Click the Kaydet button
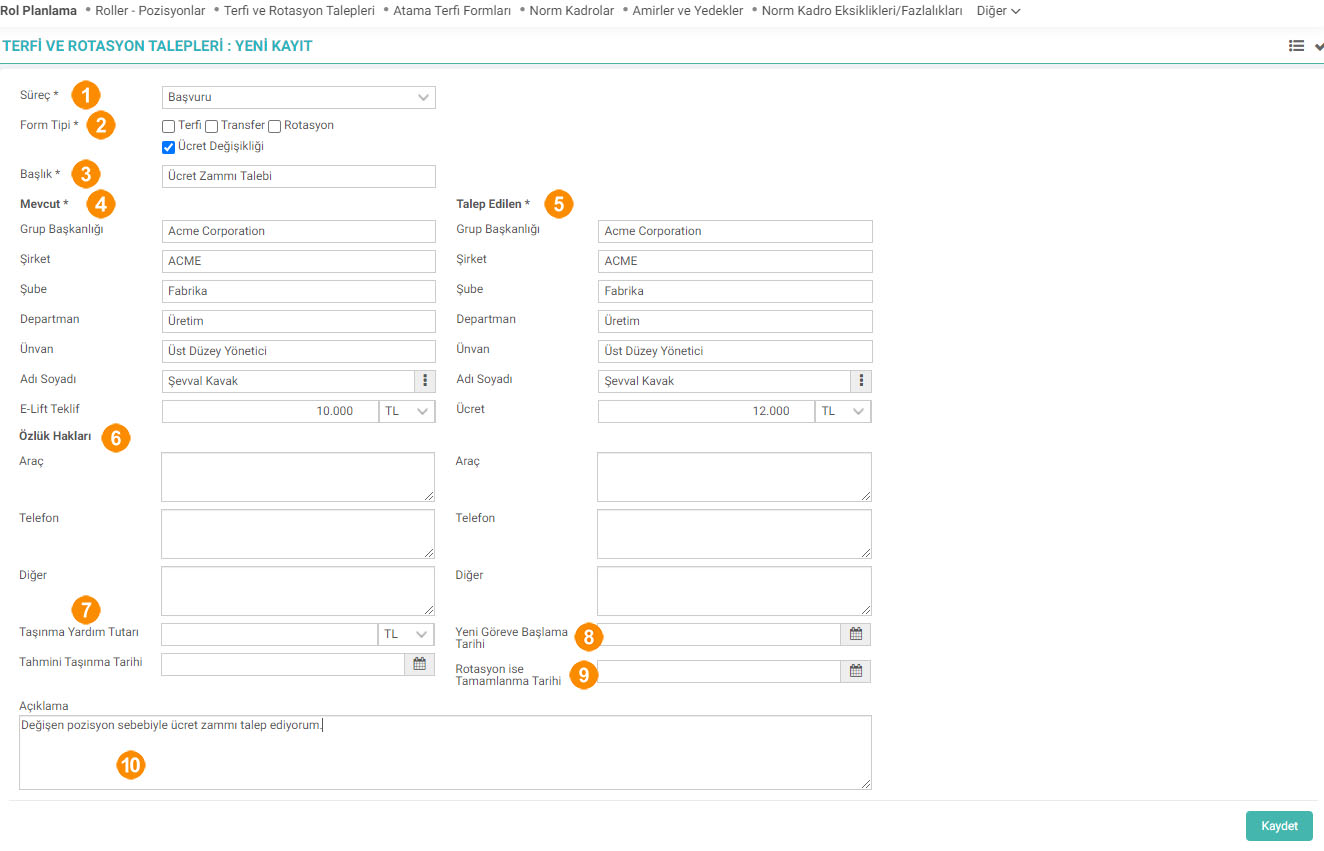 click(x=1279, y=826)
